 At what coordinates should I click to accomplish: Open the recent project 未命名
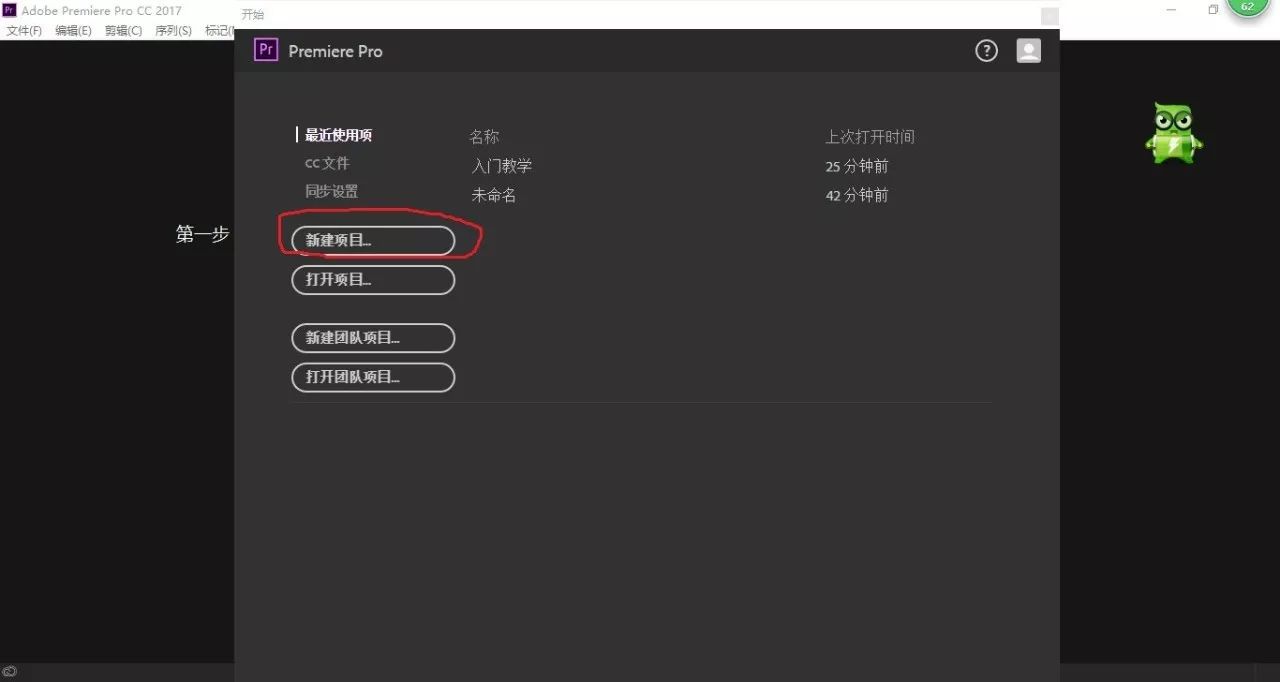point(494,195)
